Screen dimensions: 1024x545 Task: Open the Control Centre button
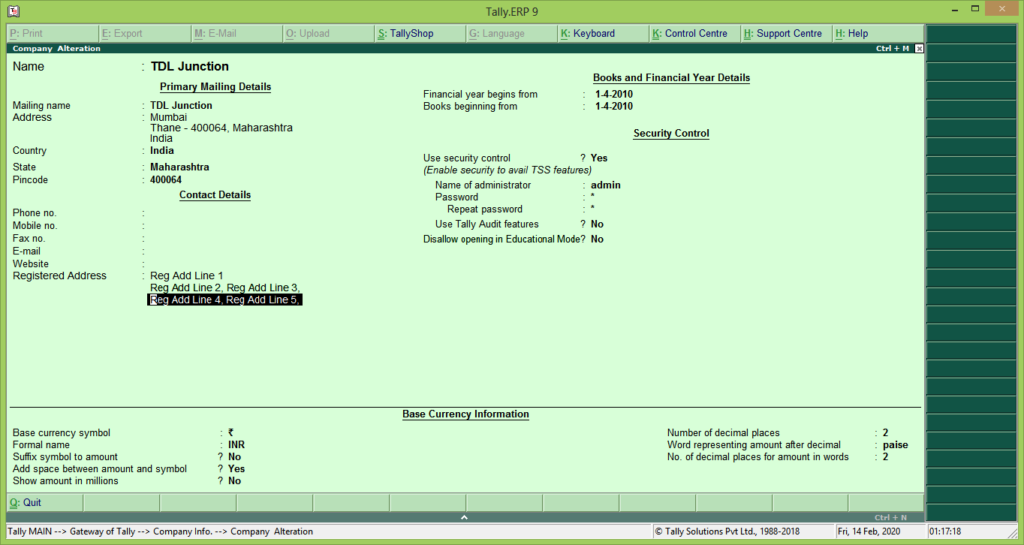(695, 33)
